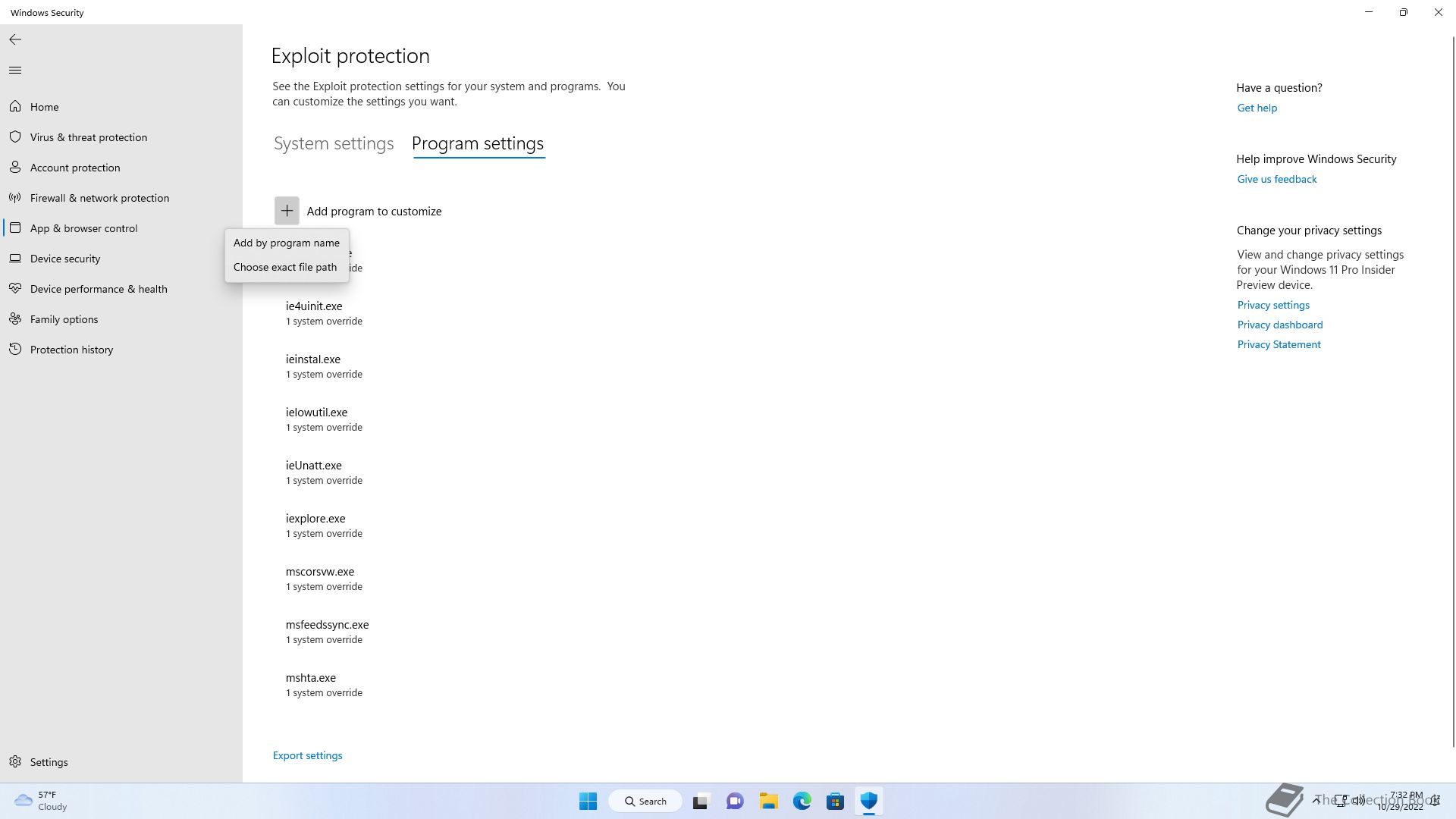Click the plus Add program button

click(287, 211)
